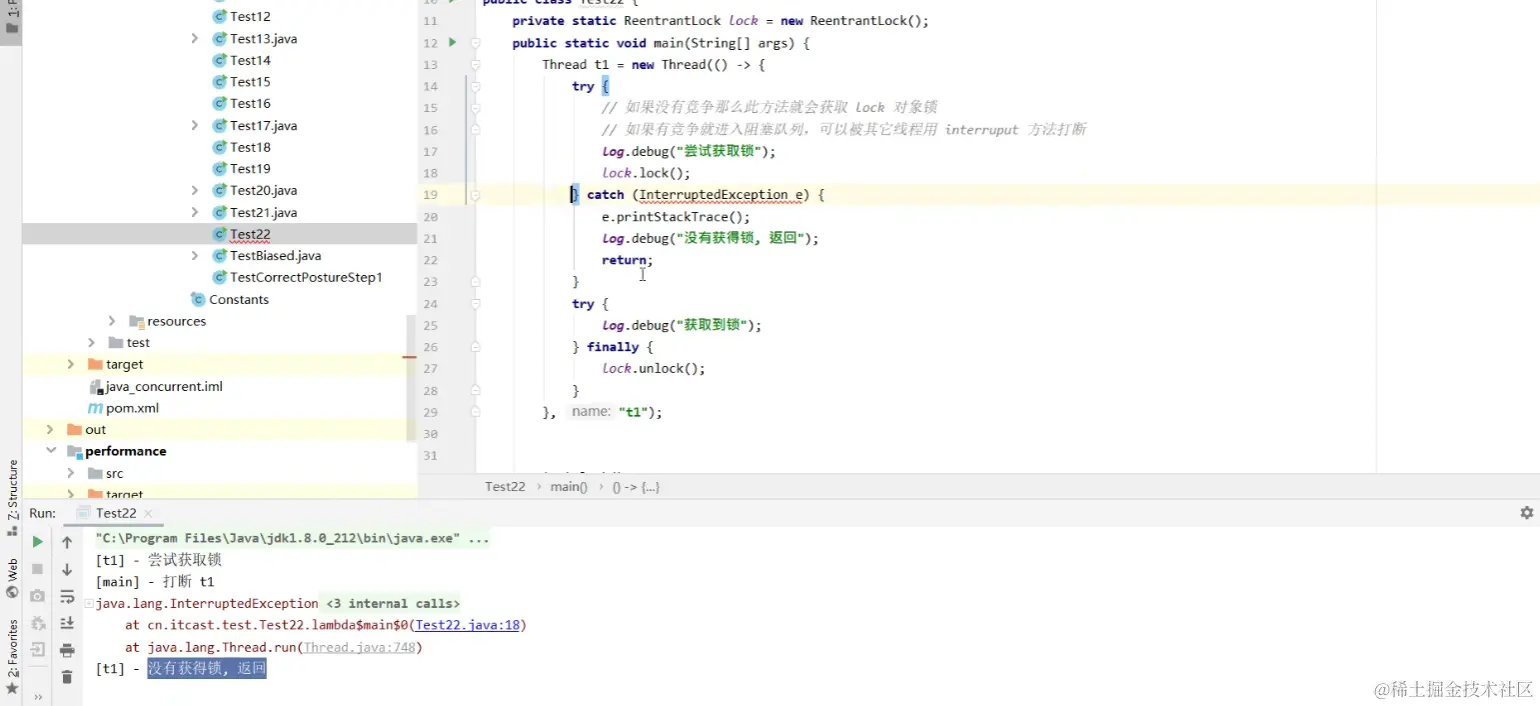Open the Thread.java:748 stack trace link

(361, 646)
